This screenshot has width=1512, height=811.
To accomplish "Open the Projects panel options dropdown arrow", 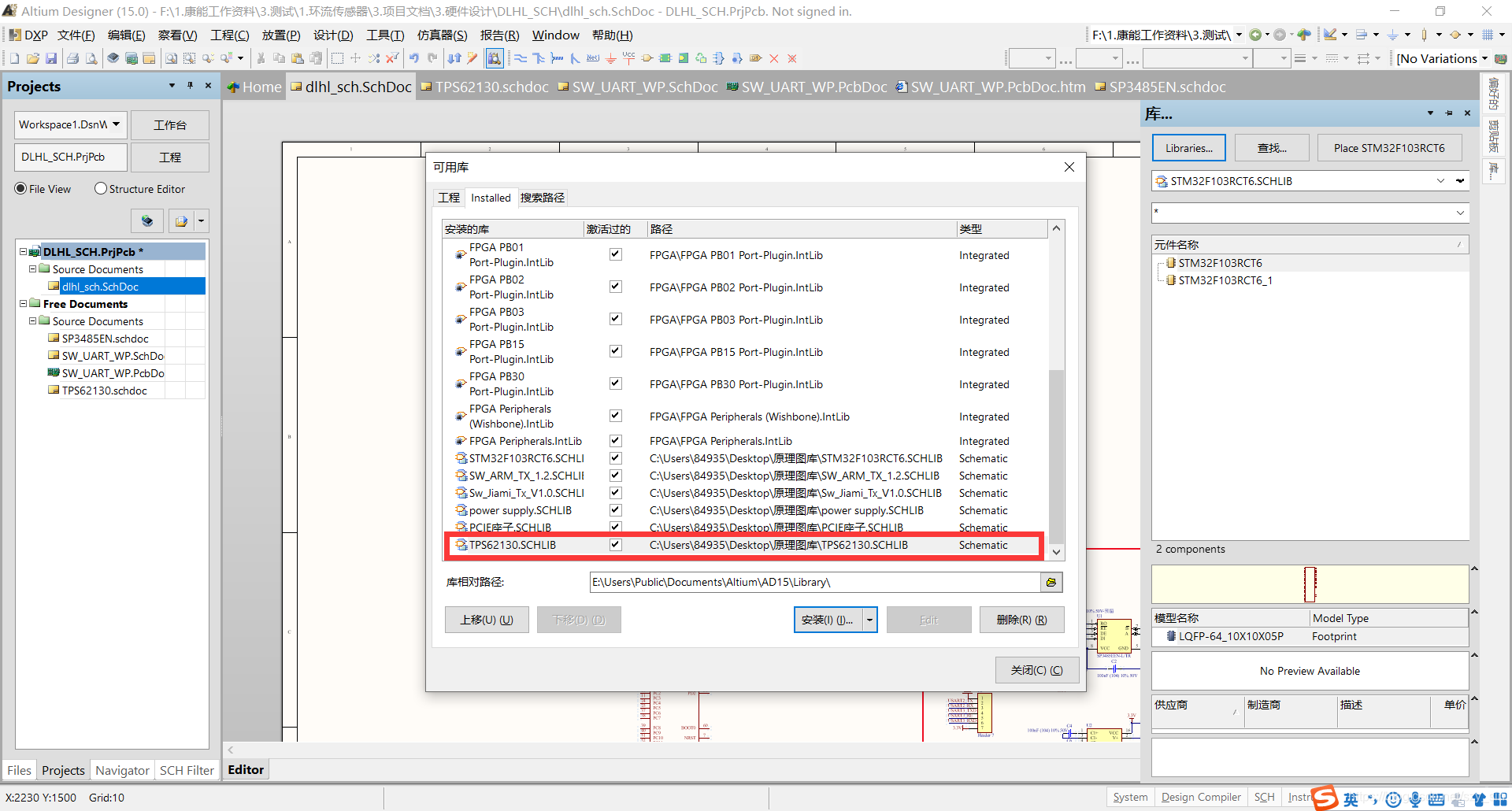I will coord(172,86).
